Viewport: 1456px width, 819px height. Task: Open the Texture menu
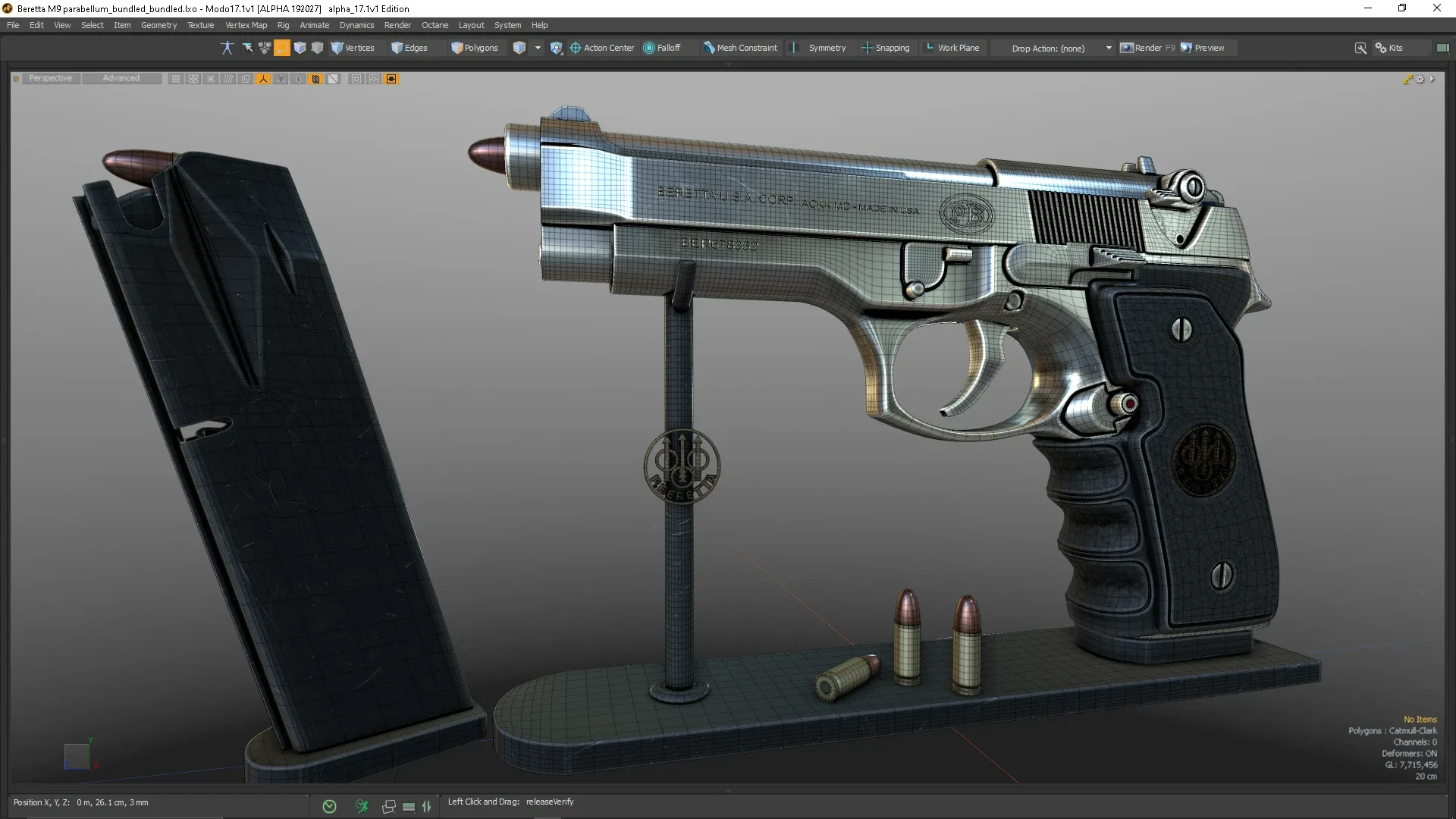(201, 25)
